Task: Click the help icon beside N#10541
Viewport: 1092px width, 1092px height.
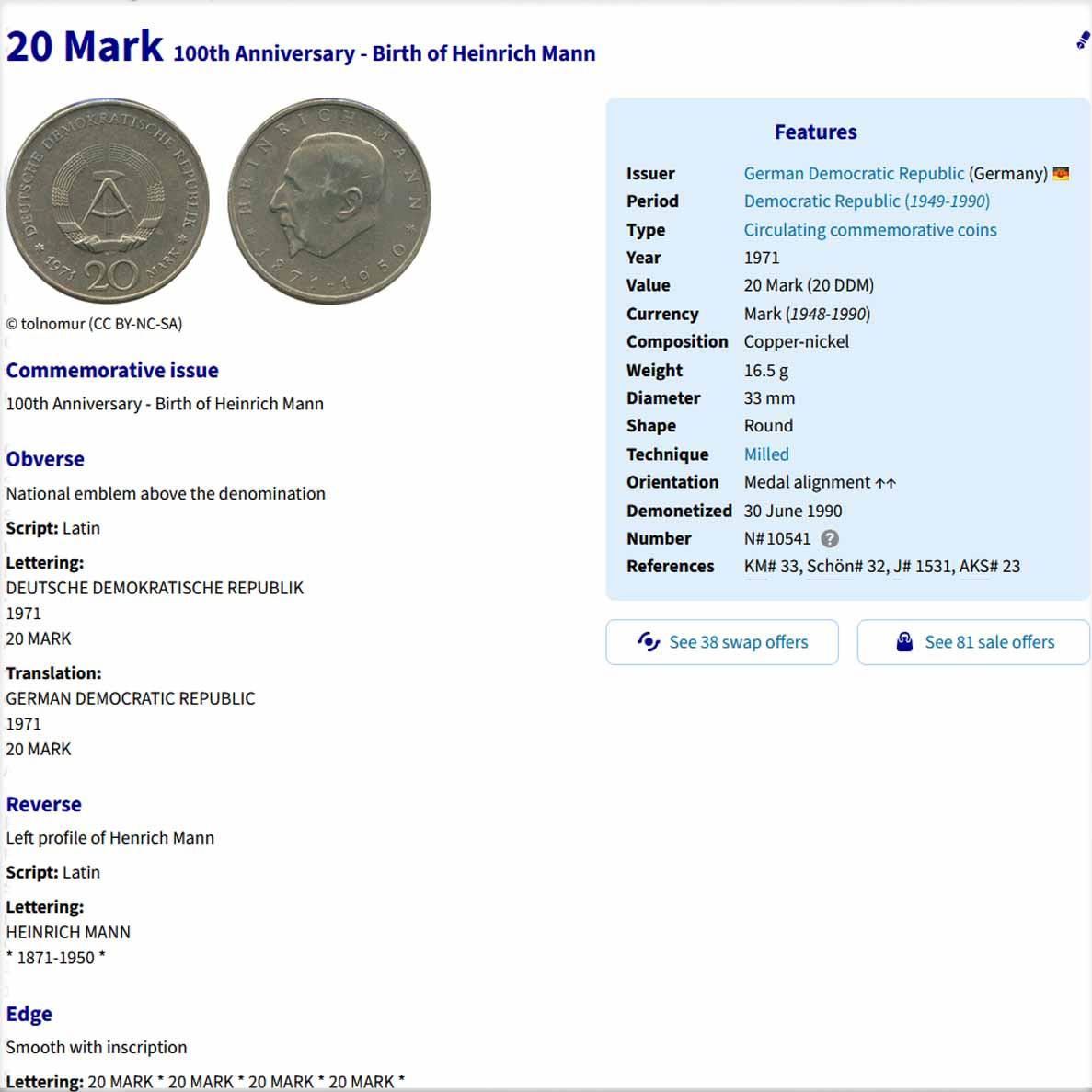Action: (829, 539)
